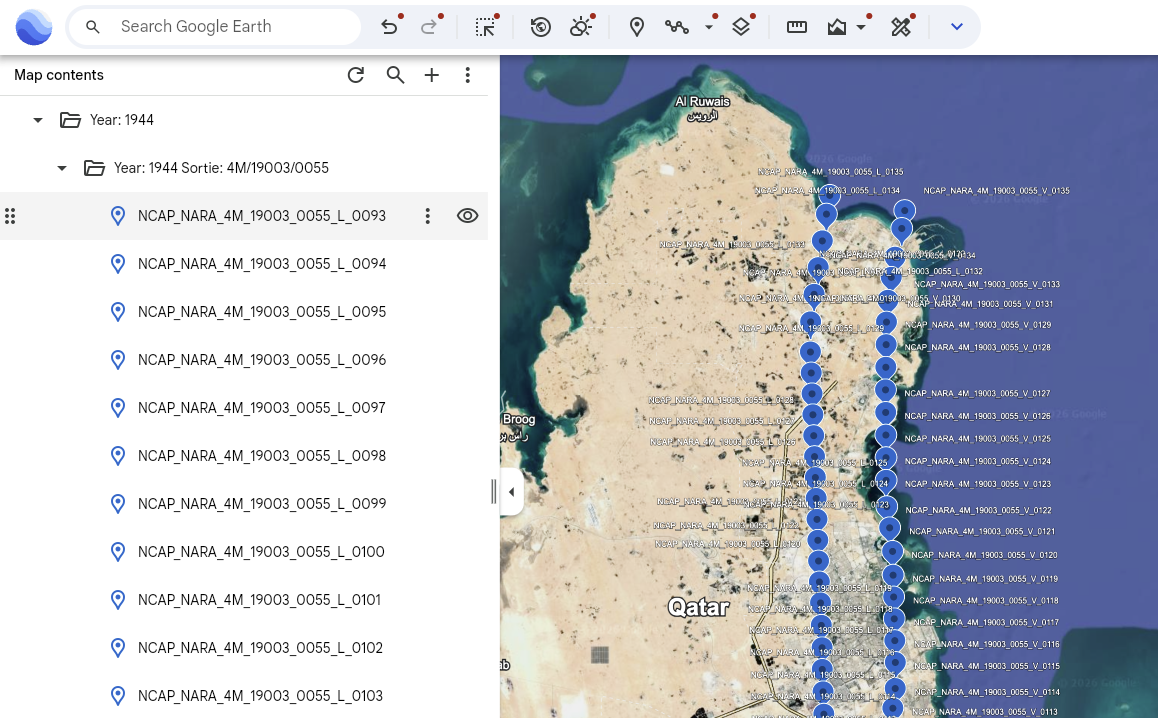This screenshot has width=1158, height=718.
Task: Open the historical imagery tool
Action: tap(541, 27)
